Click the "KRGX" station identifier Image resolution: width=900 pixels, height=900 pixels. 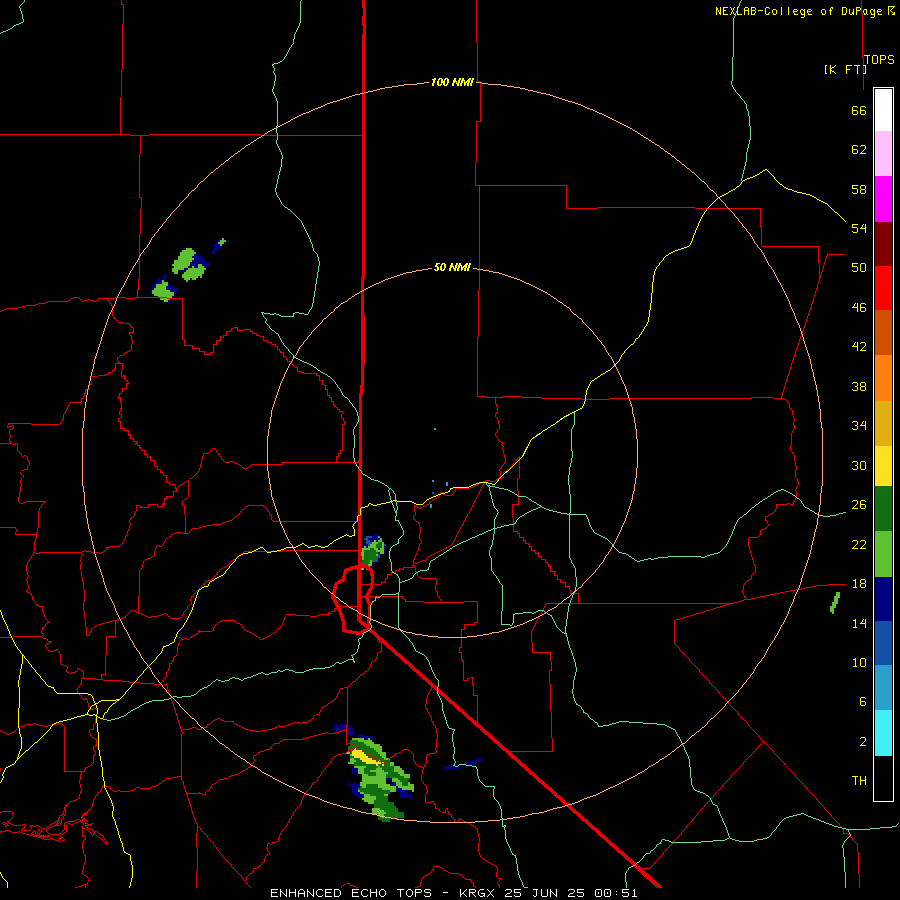coord(478,893)
